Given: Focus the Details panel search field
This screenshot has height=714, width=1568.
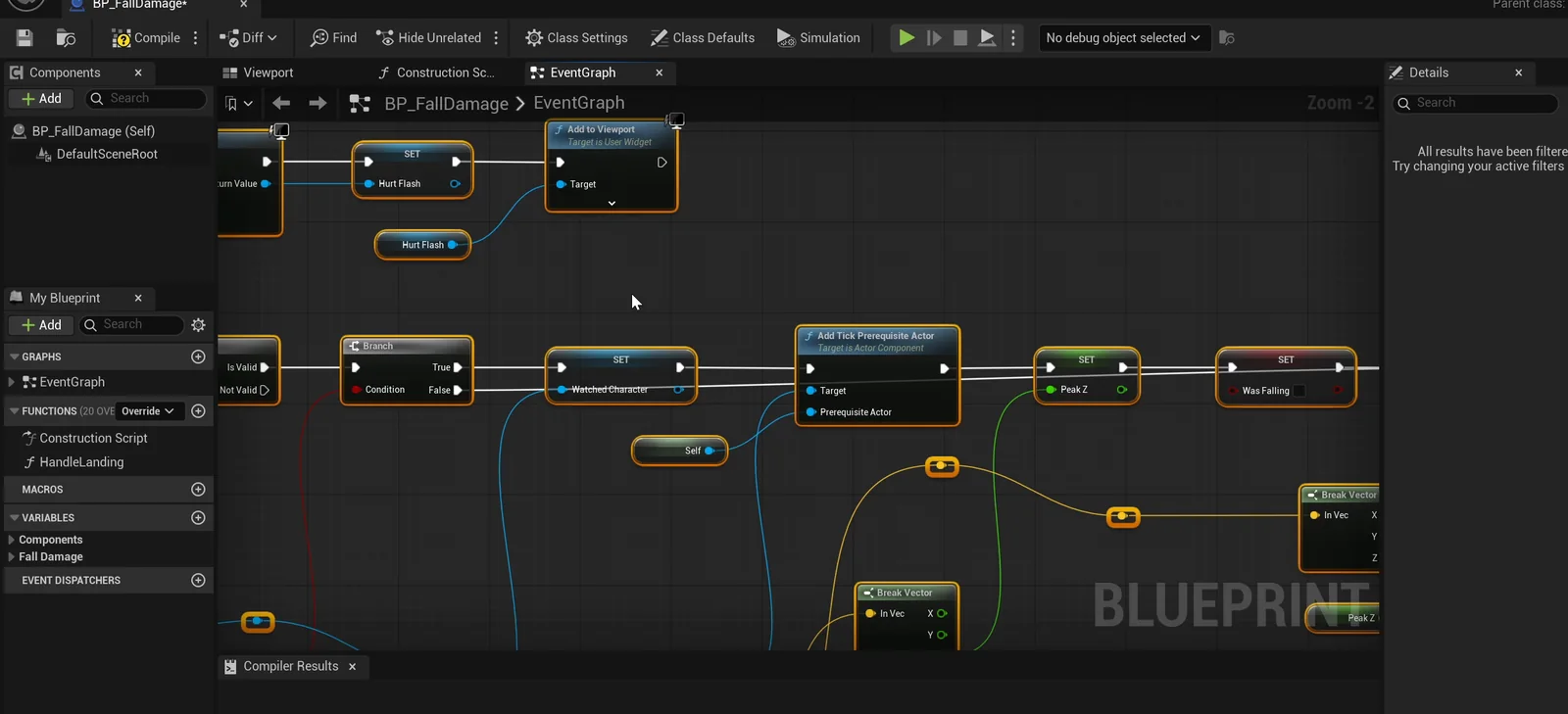Looking at the screenshot, I should tap(1476, 103).
